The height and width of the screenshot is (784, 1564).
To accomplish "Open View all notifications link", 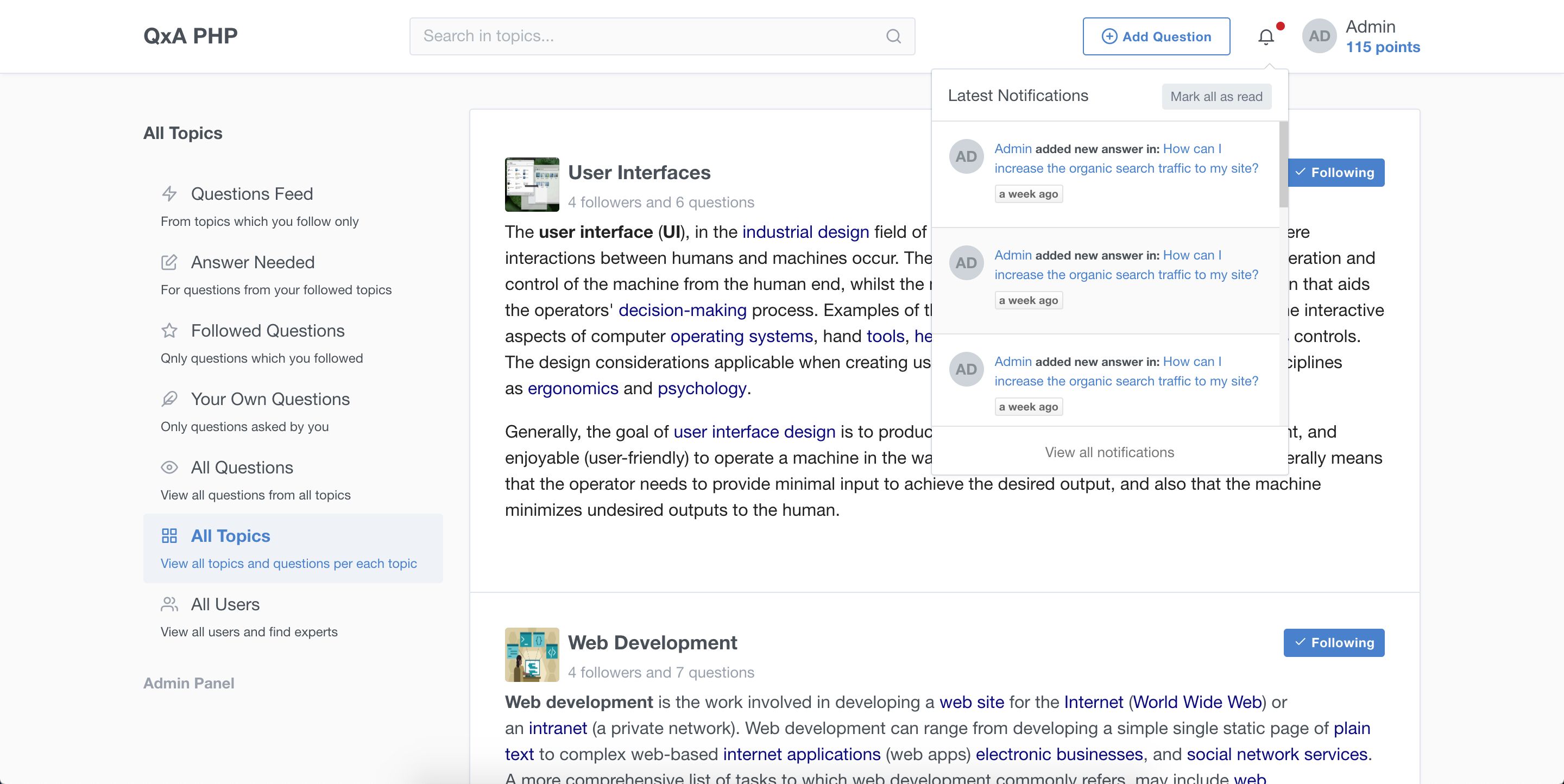I will pyautogui.click(x=1108, y=452).
